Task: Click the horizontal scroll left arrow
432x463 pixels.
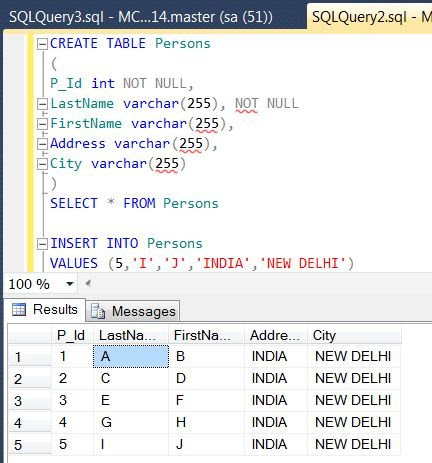Action: point(88,284)
